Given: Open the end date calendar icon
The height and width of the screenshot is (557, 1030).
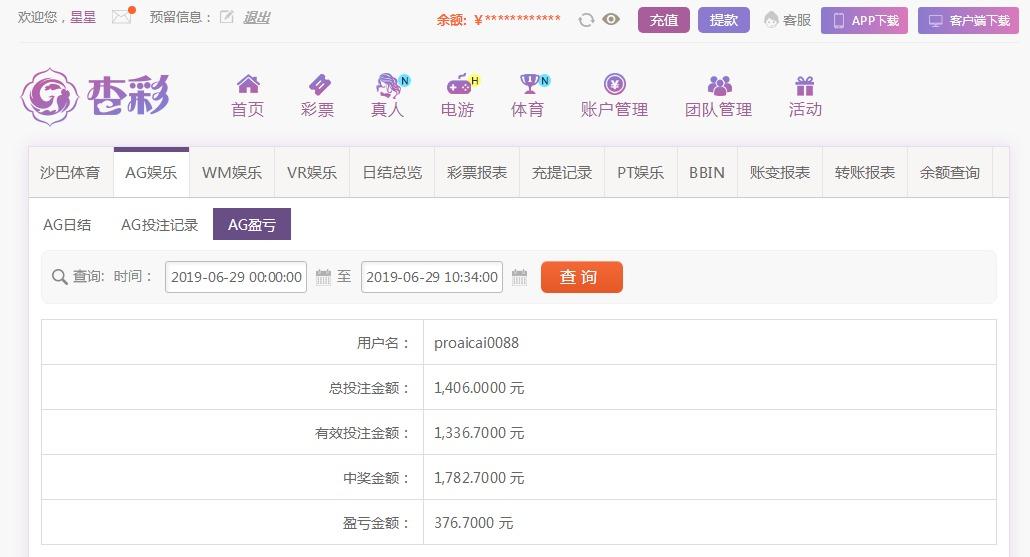Looking at the screenshot, I should 519,277.
